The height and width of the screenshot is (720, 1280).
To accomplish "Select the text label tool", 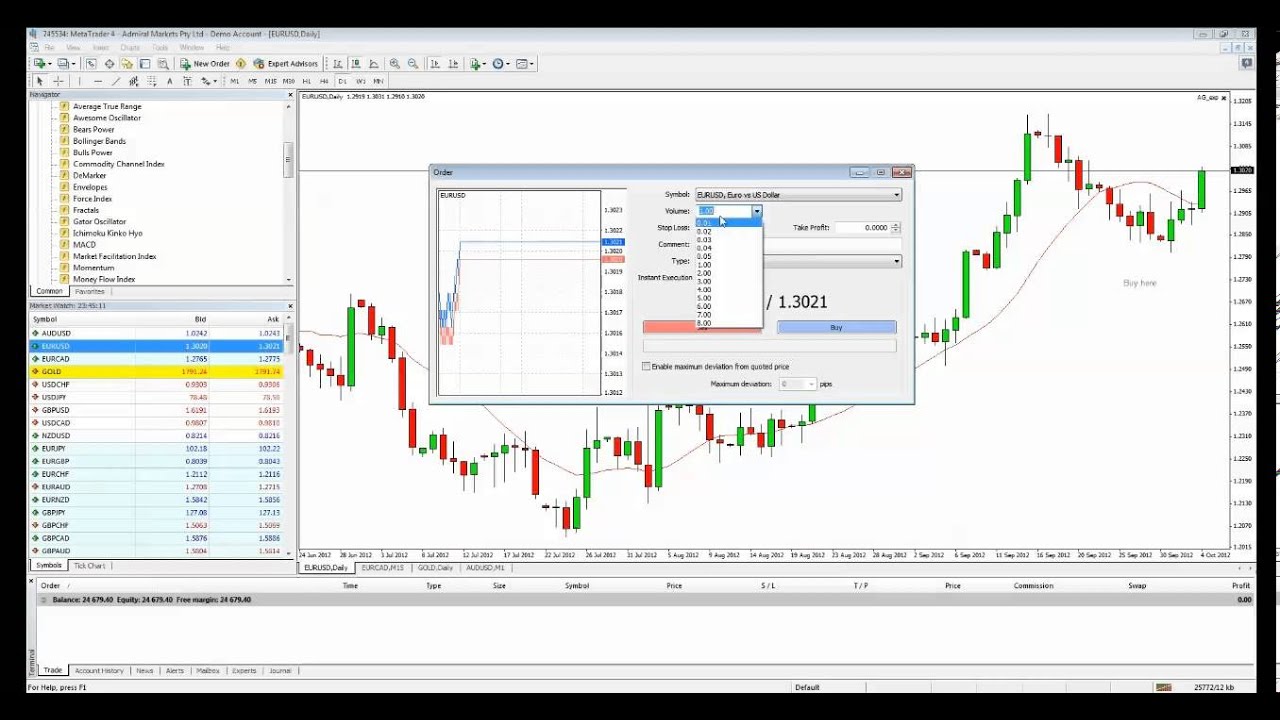I will pos(188,81).
